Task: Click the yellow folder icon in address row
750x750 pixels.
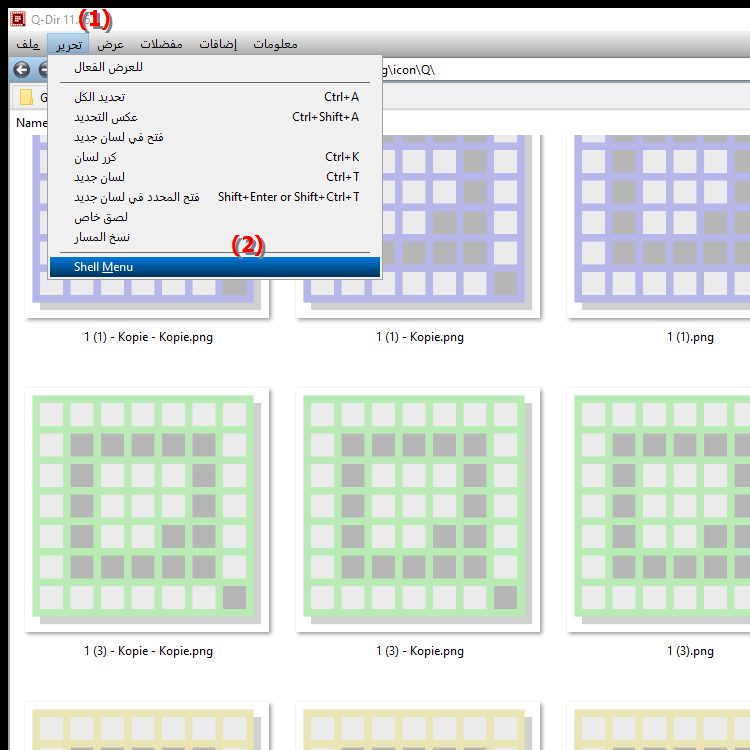Action: [x=26, y=97]
